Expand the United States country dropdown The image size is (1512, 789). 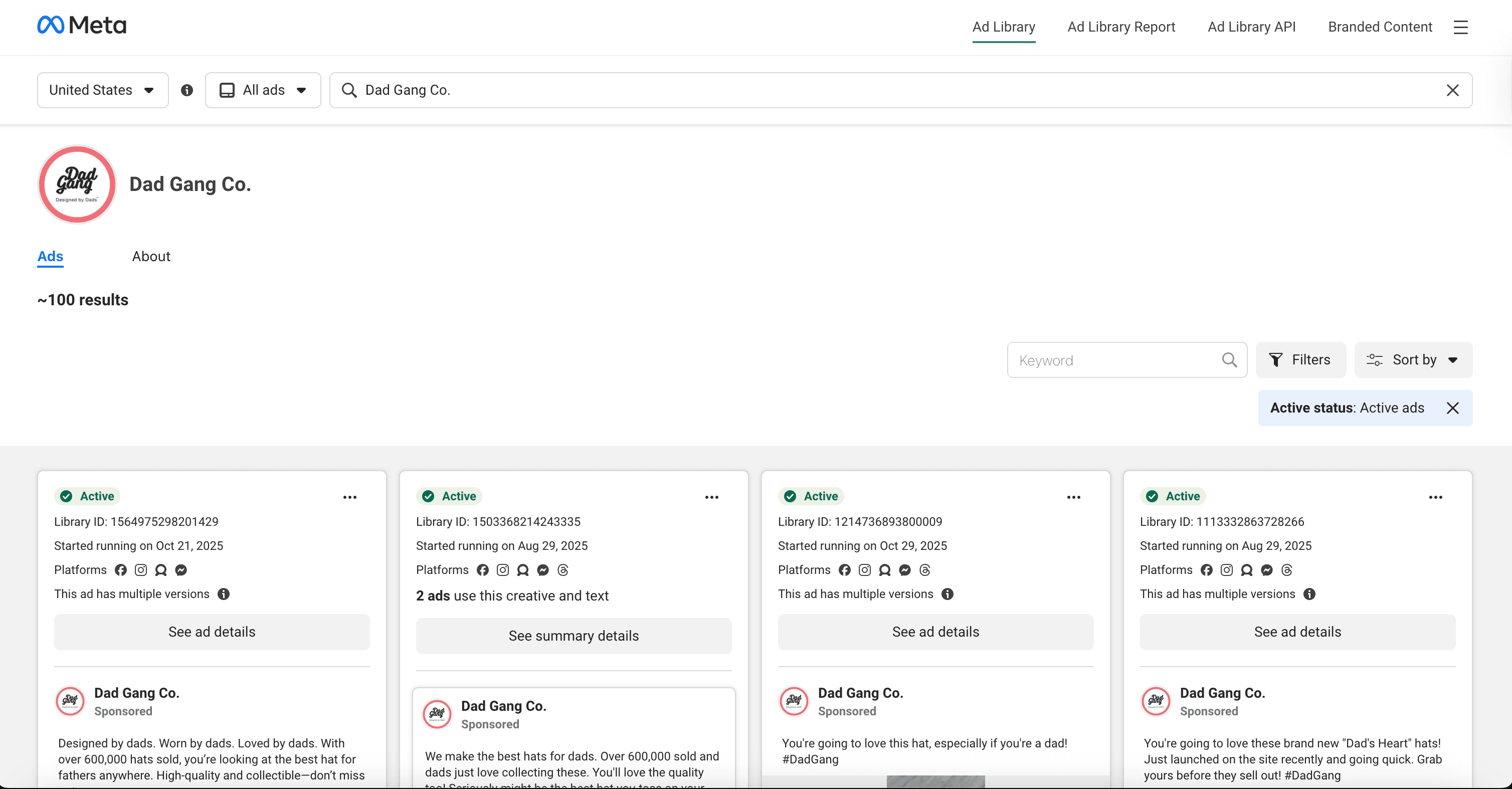pyautogui.click(x=103, y=90)
